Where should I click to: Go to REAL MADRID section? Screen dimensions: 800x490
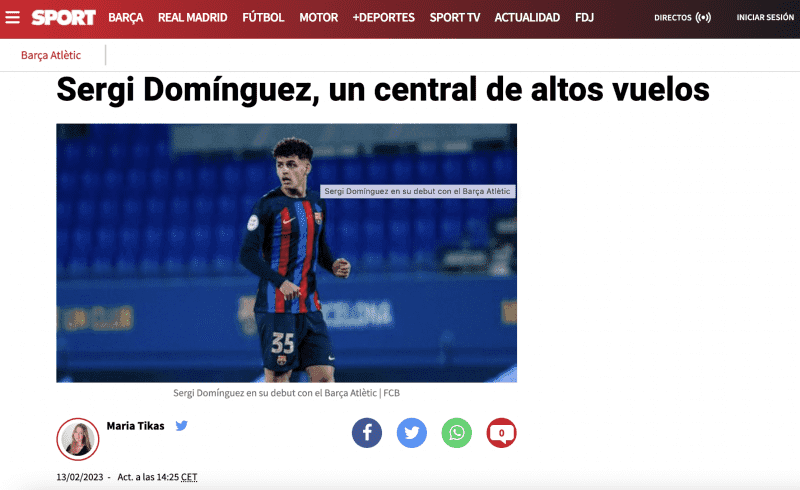[192, 17]
